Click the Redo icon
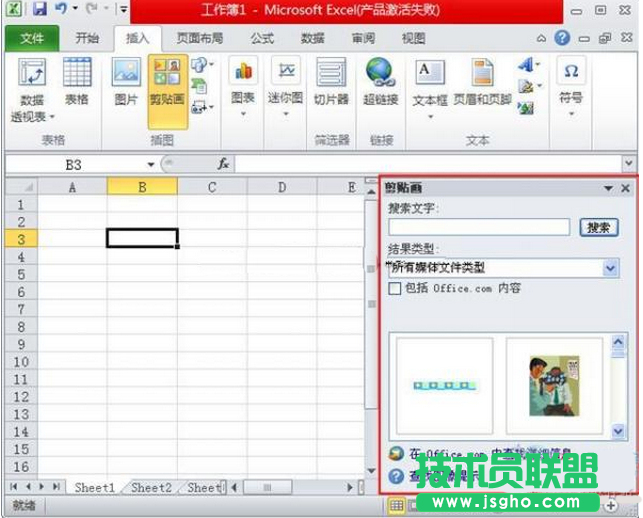643x518 pixels. (91, 8)
